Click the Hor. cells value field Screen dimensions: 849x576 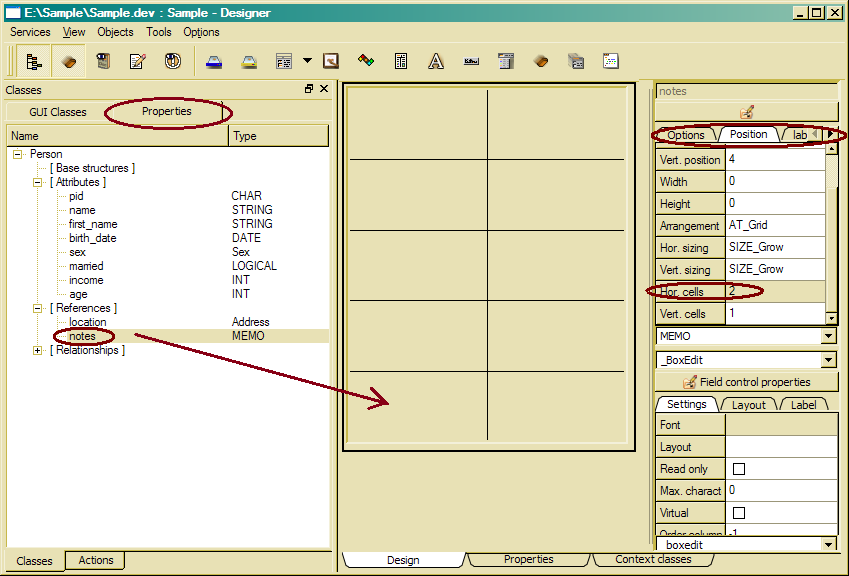775,291
